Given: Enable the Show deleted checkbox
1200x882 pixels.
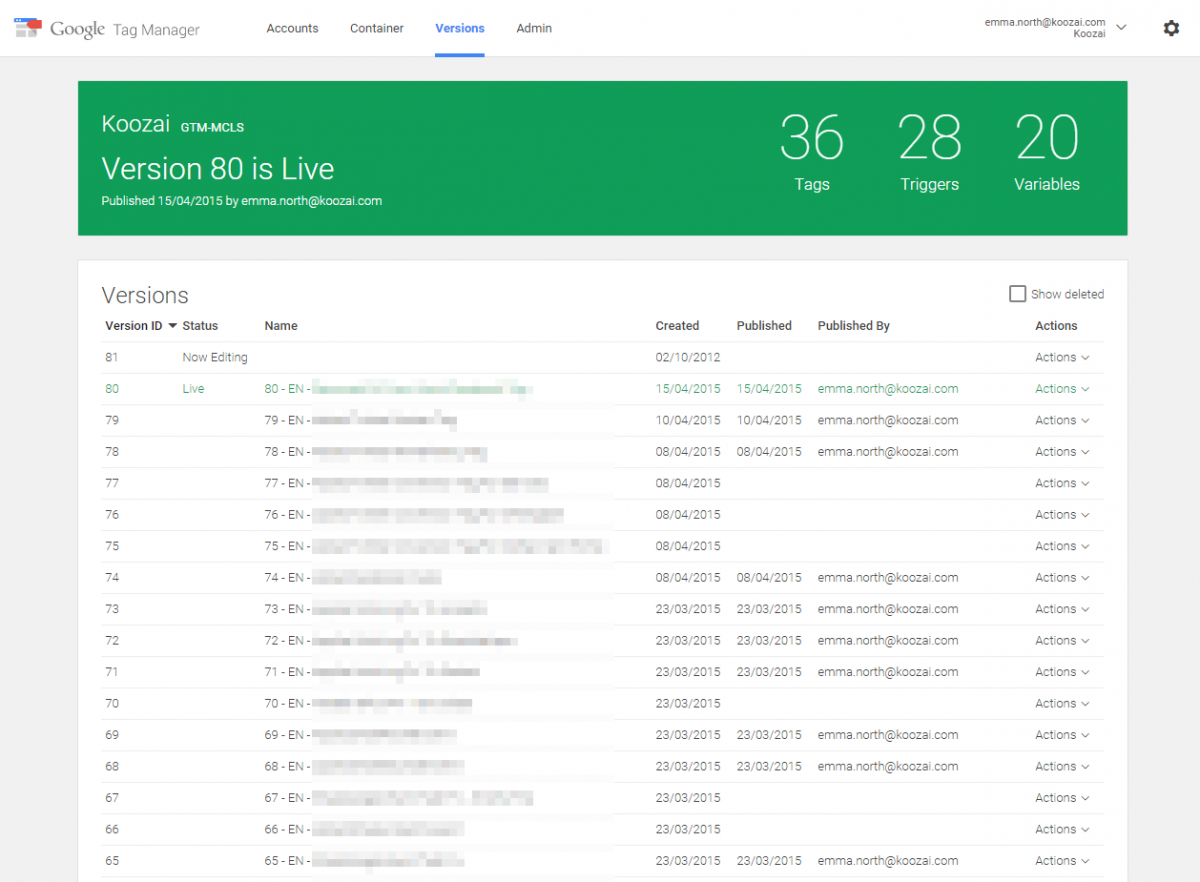Looking at the screenshot, I should point(1017,293).
